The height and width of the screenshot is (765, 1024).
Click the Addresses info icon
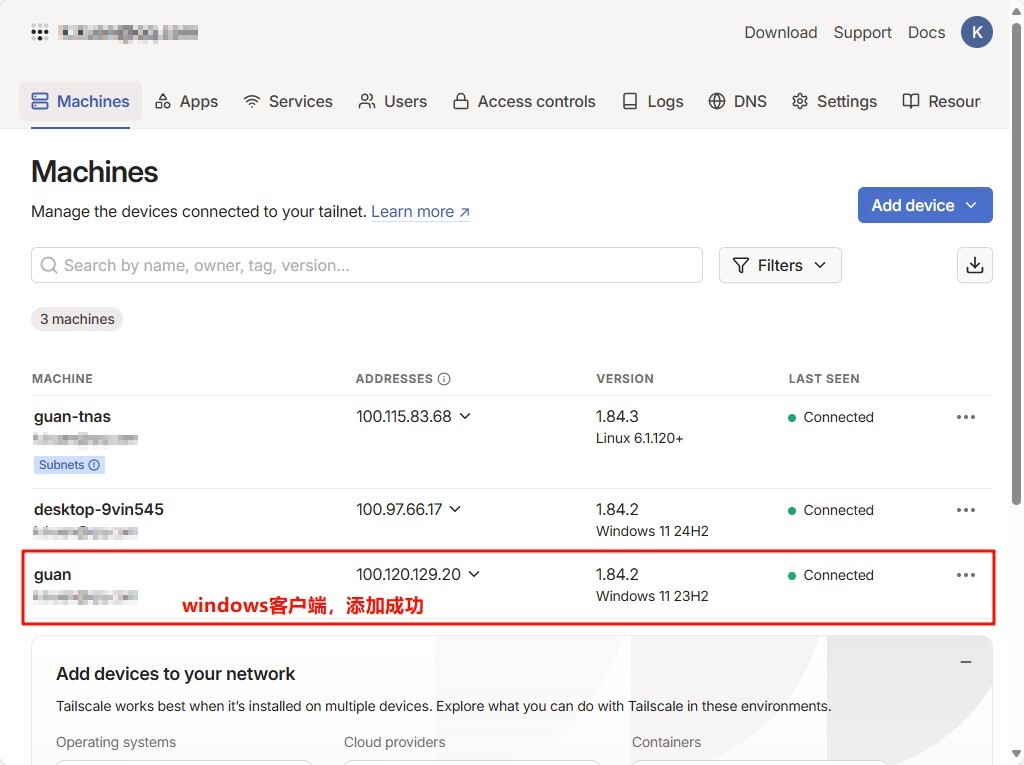(444, 379)
